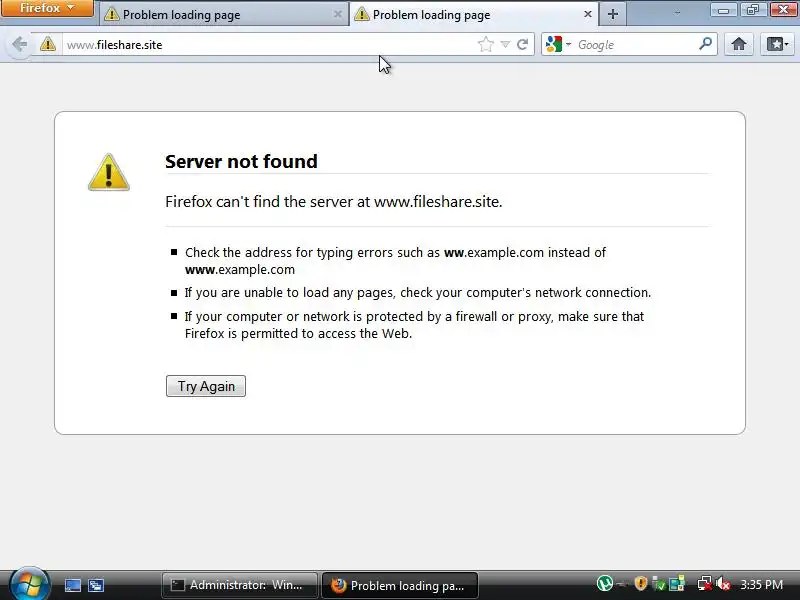Bookmark this page with the star icon

tap(486, 44)
